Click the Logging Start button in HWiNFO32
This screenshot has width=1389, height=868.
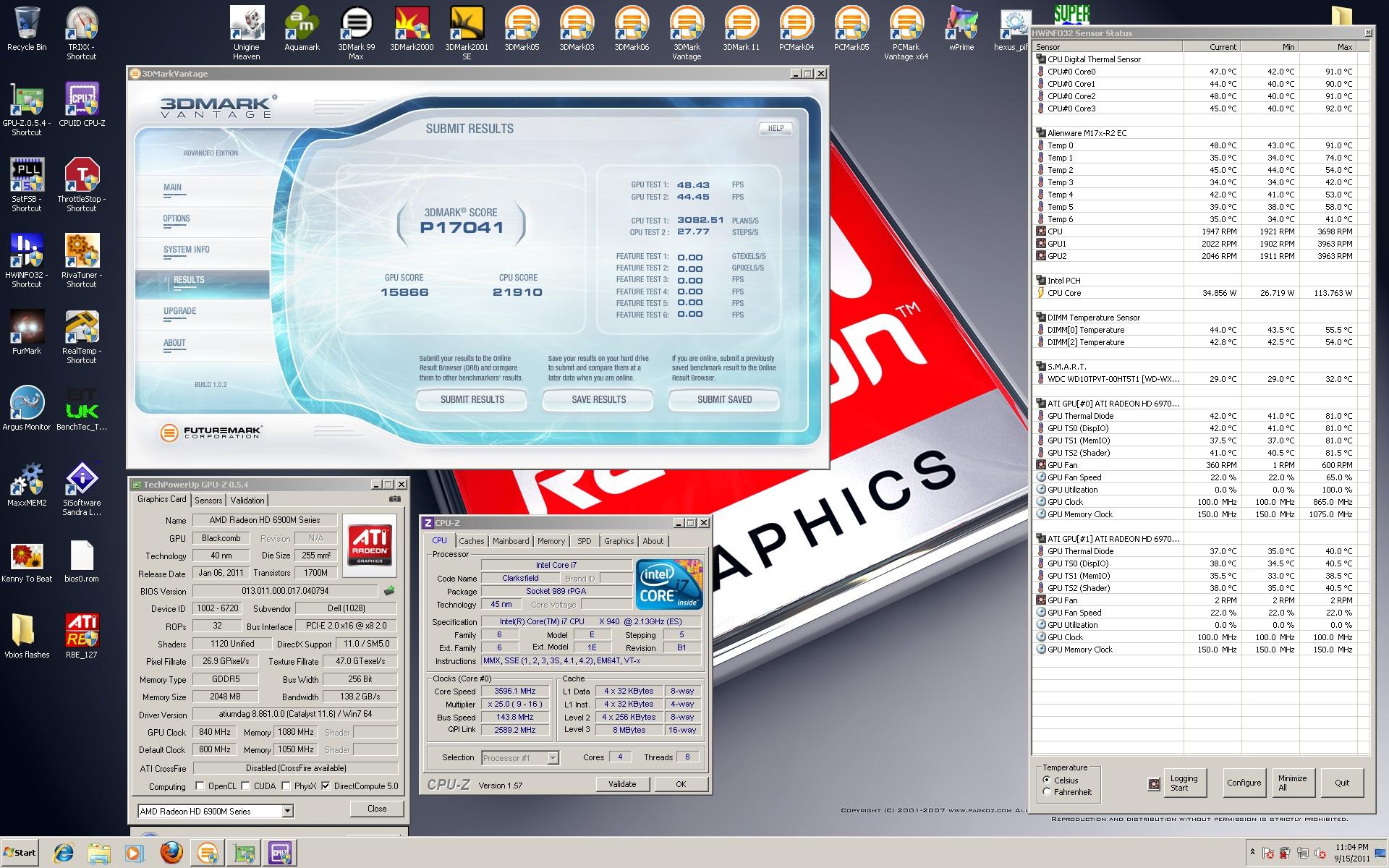pos(1184,783)
